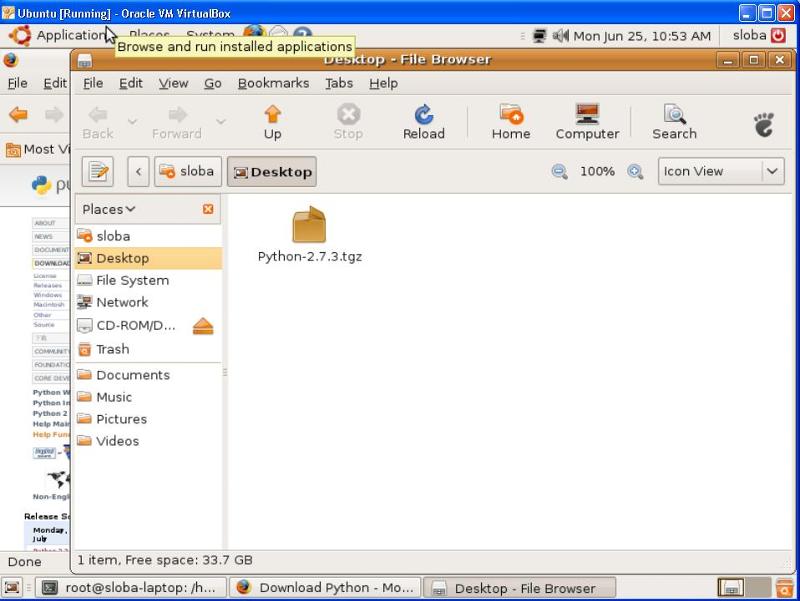Open the Go menu
Screen dimensions: 800x601
coord(213,83)
